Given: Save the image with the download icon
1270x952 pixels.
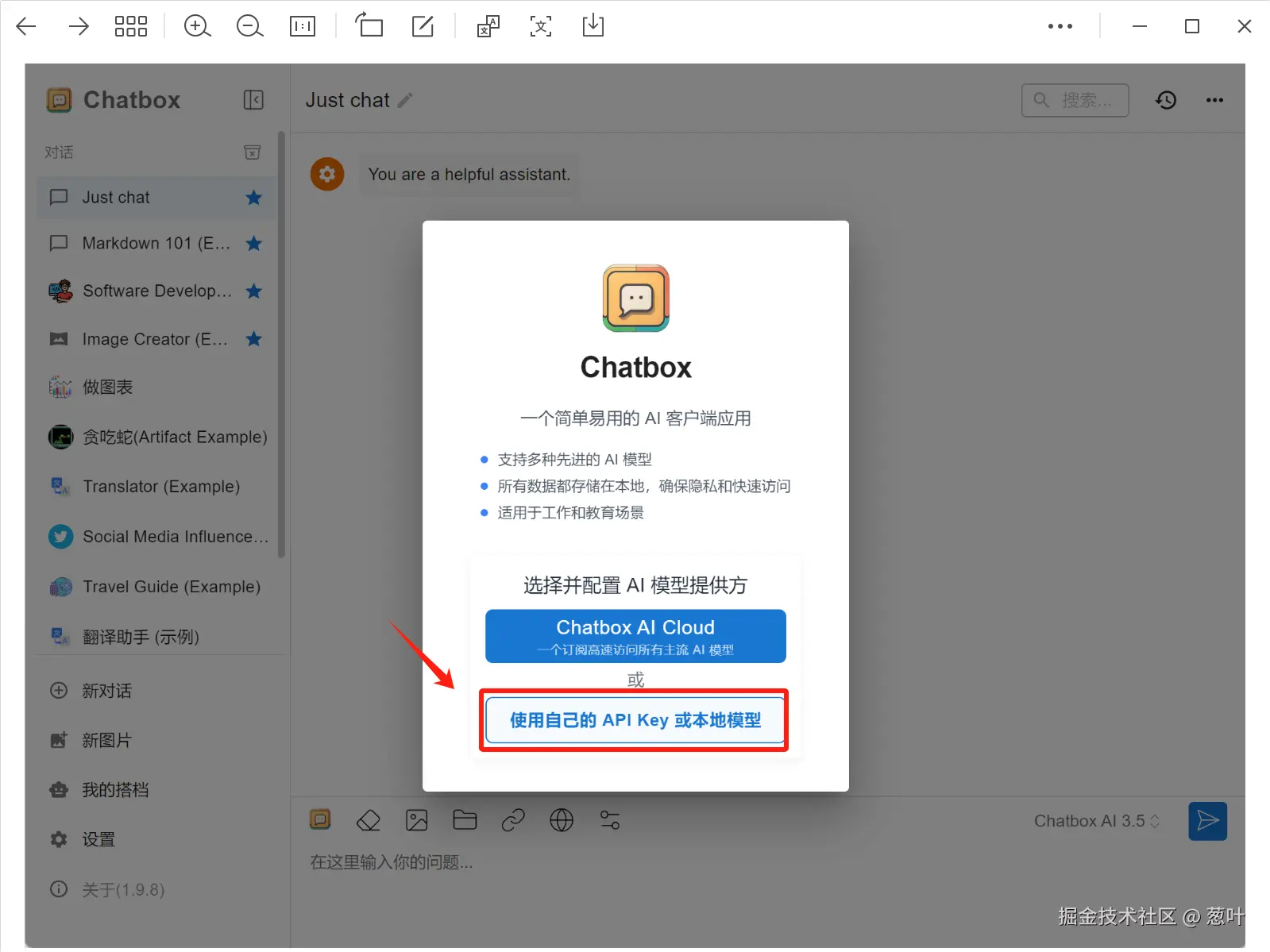Looking at the screenshot, I should (593, 25).
